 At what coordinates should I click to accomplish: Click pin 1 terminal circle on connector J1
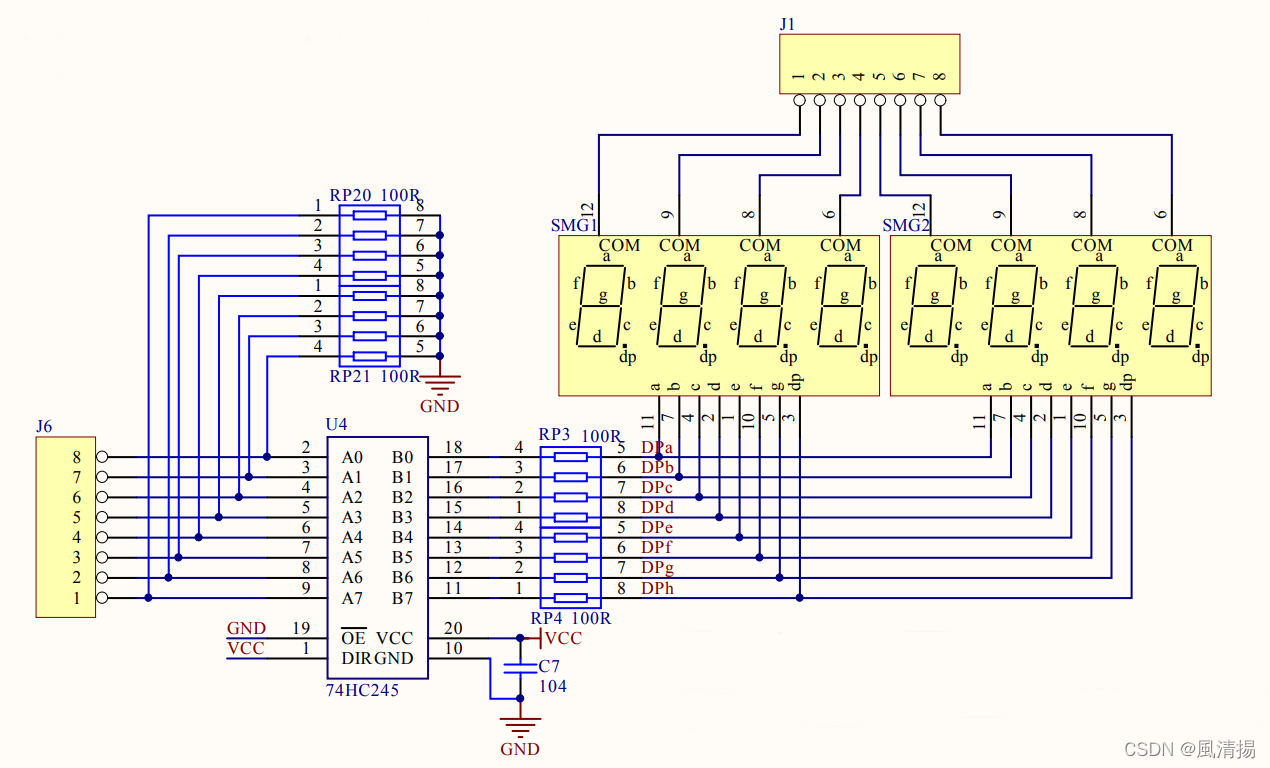pos(799,100)
